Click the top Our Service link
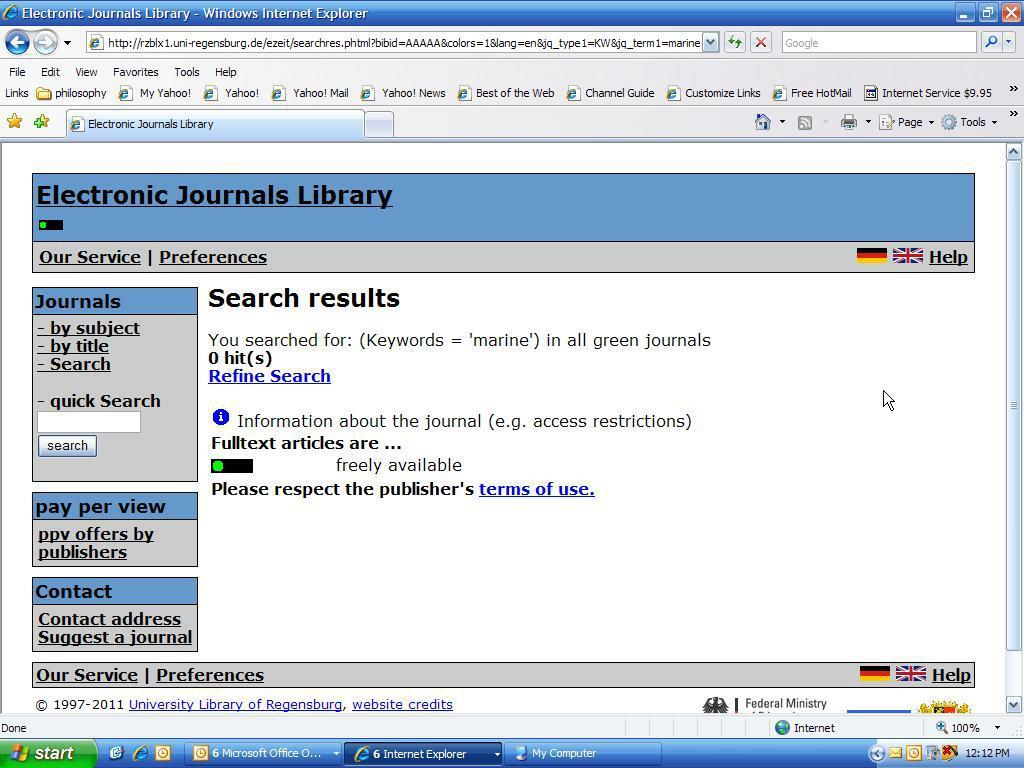1024x768 pixels. (90, 257)
